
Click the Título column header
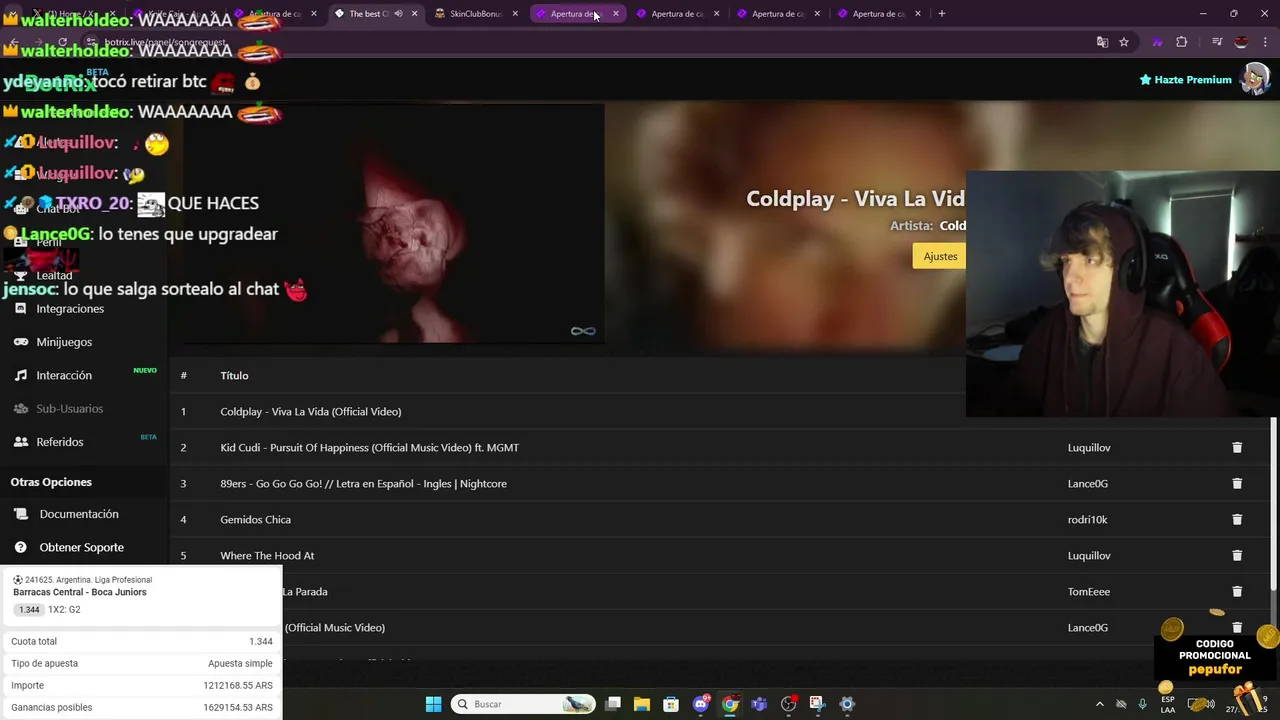(x=234, y=376)
